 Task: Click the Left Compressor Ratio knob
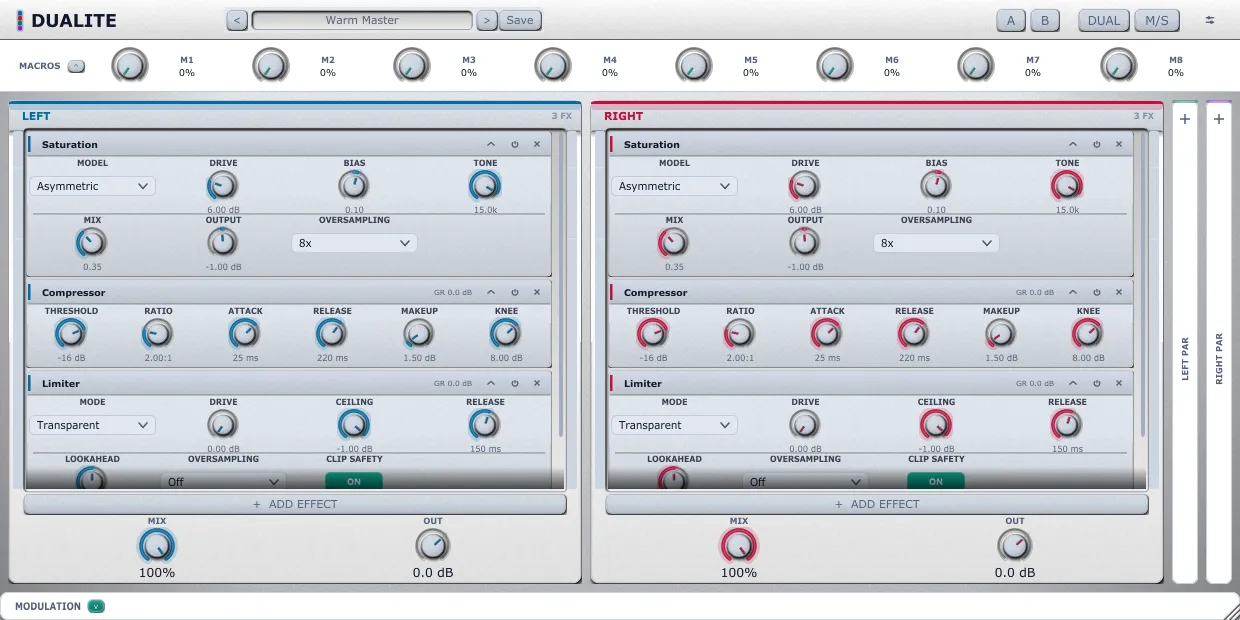pos(158,333)
